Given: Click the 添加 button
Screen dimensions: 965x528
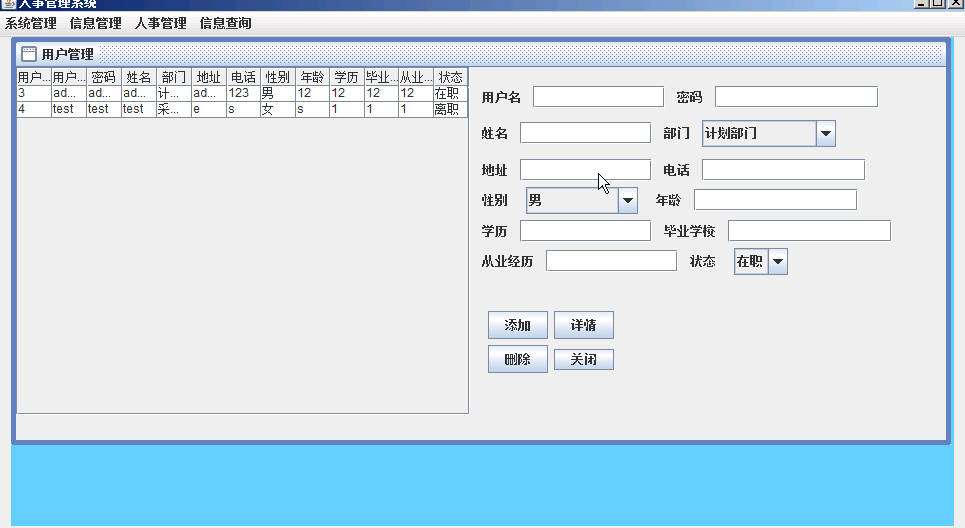Looking at the screenshot, I should 518,325.
